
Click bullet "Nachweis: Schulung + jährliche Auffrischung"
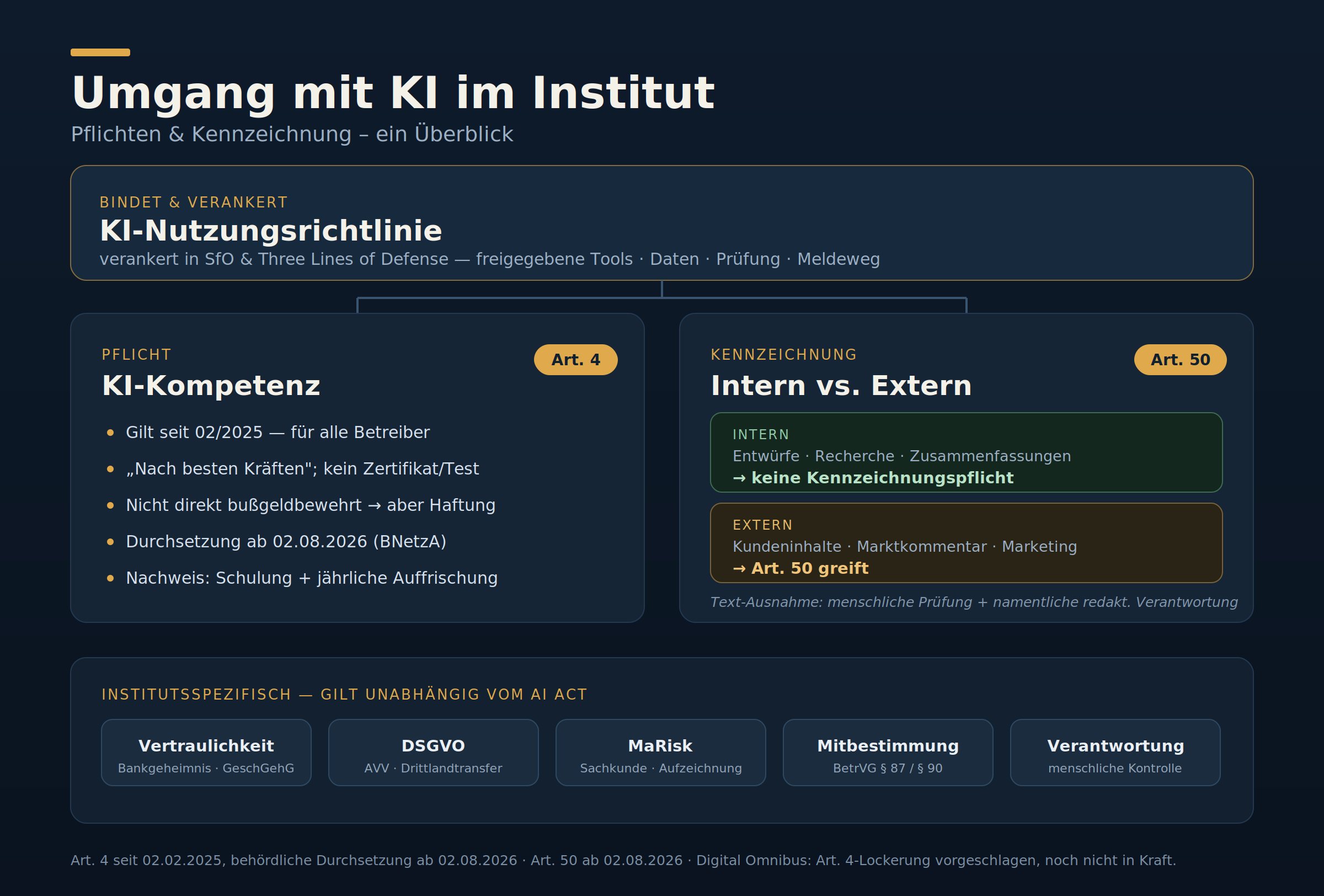pos(312,578)
